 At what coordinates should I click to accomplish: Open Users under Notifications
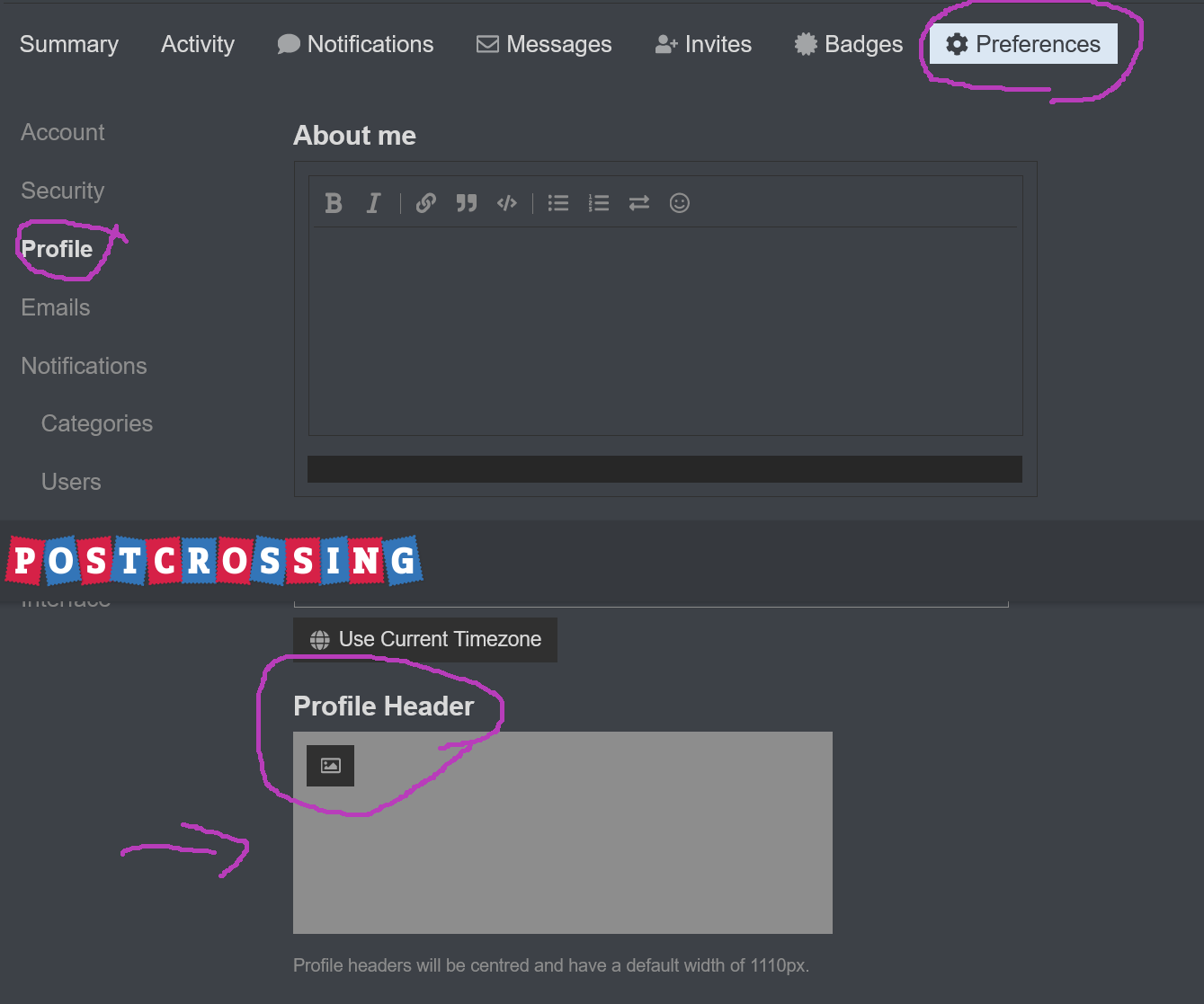pyautogui.click(x=71, y=482)
